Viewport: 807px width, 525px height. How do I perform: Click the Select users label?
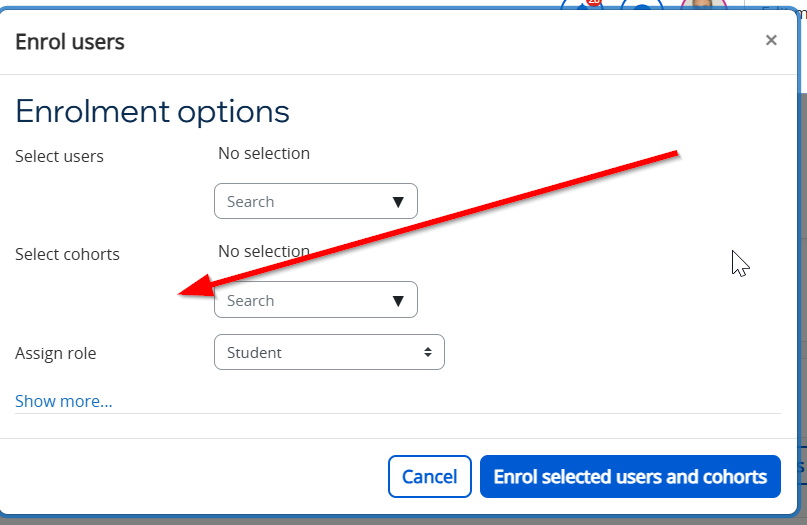point(59,156)
